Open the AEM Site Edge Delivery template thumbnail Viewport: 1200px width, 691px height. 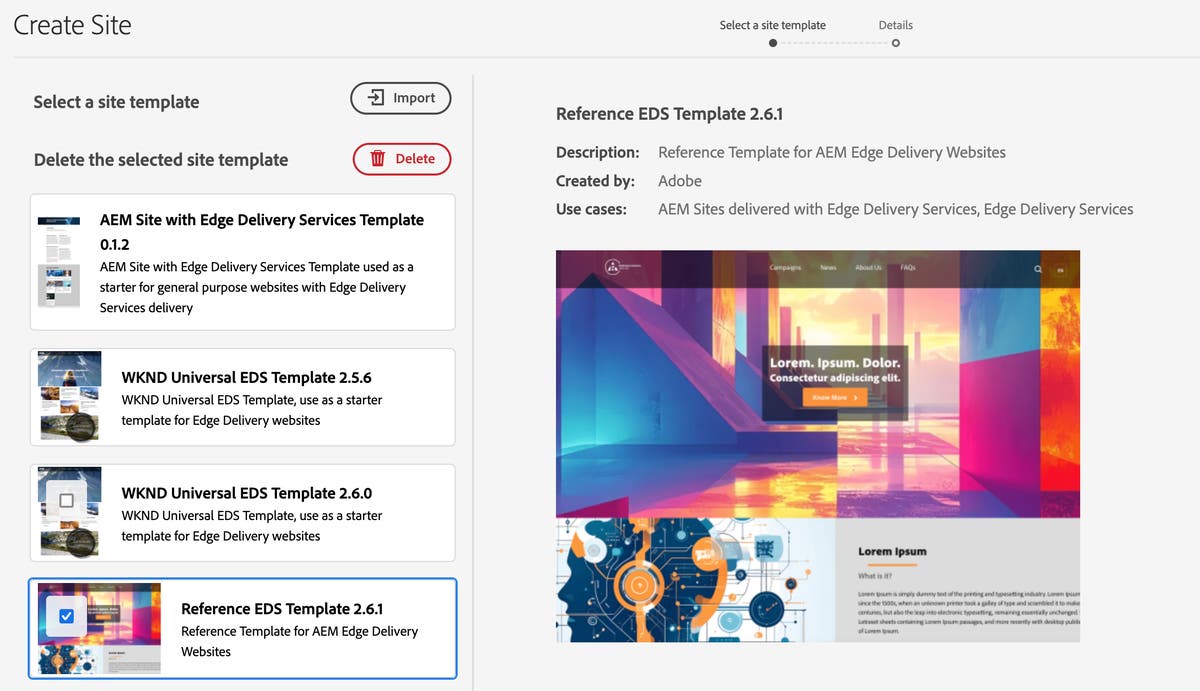pyautogui.click(x=58, y=261)
